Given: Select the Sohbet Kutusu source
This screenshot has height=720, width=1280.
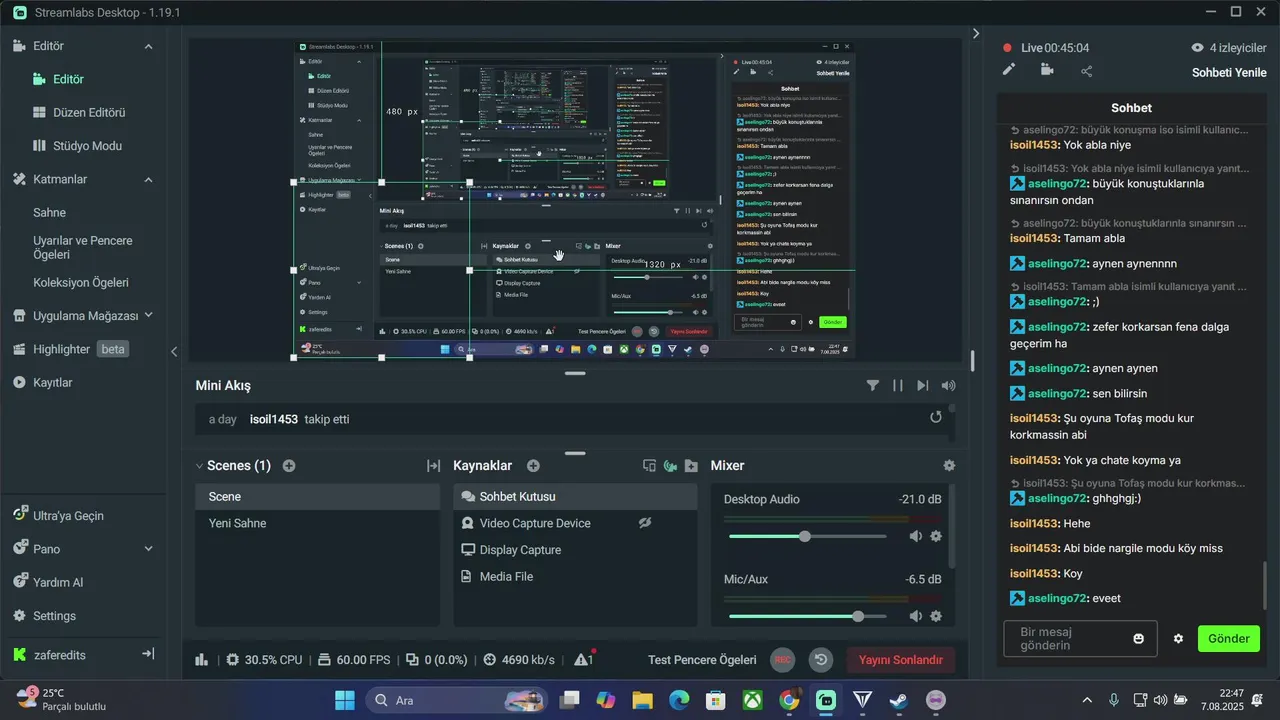Looking at the screenshot, I should (575, 497).
